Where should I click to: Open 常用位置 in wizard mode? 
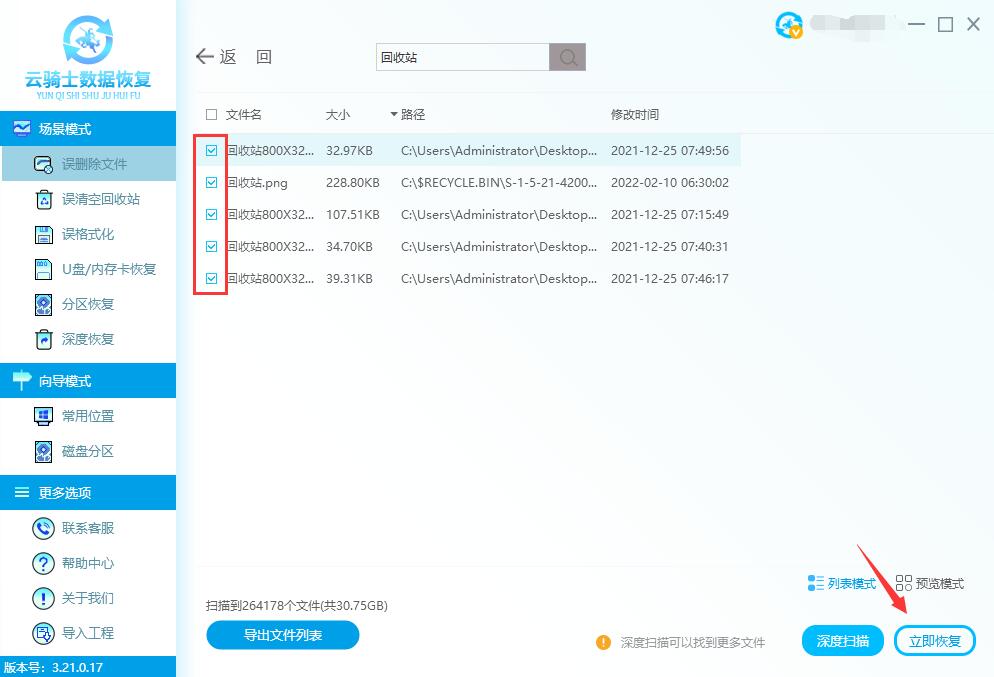(89, 416)
